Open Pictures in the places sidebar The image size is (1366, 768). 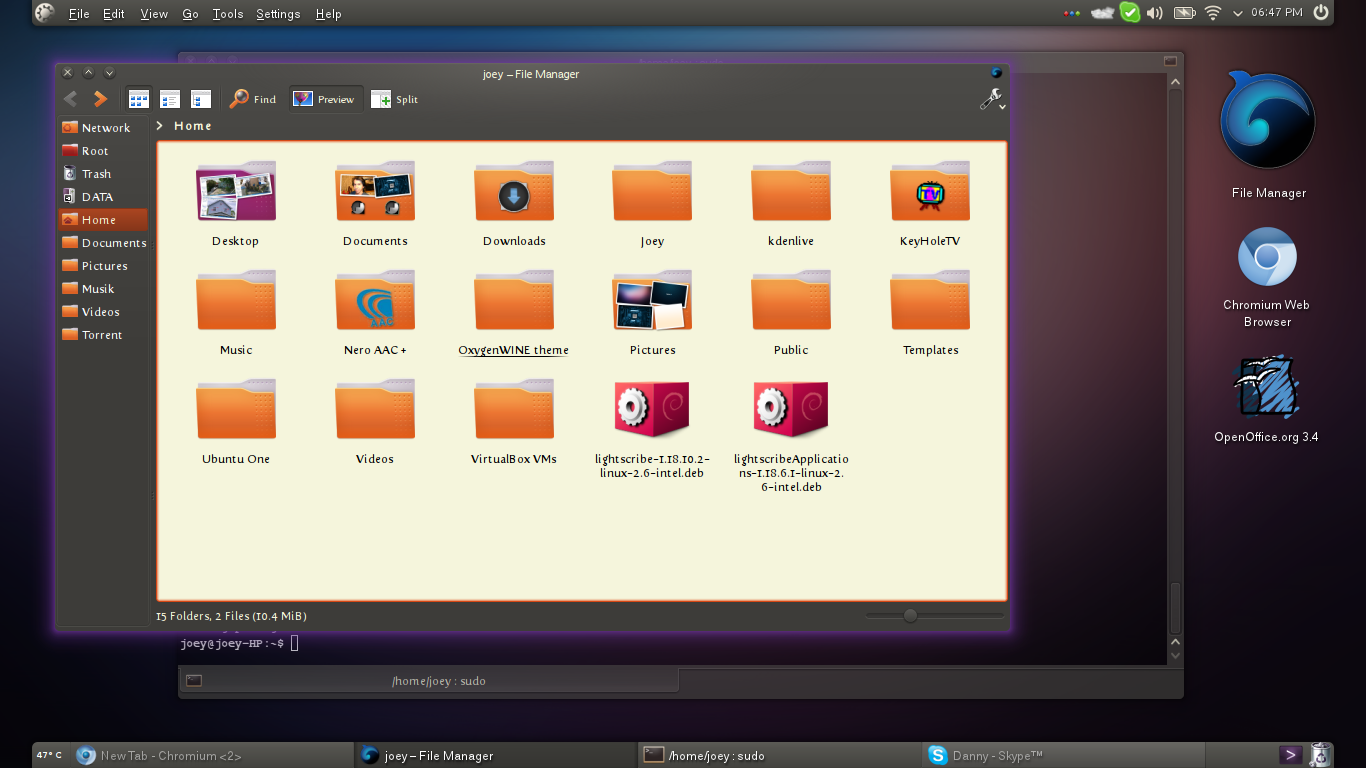103,266
